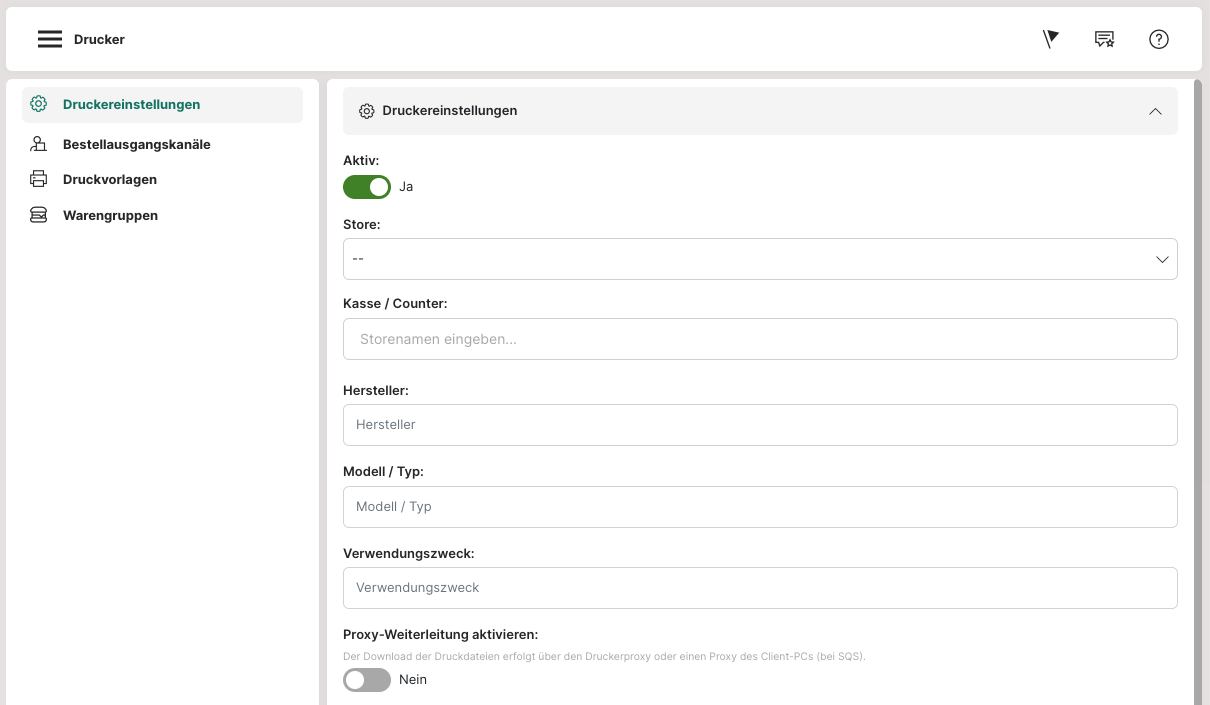Open the Store dropdown
Screen dimensions: 1210x705
[760, 259]
